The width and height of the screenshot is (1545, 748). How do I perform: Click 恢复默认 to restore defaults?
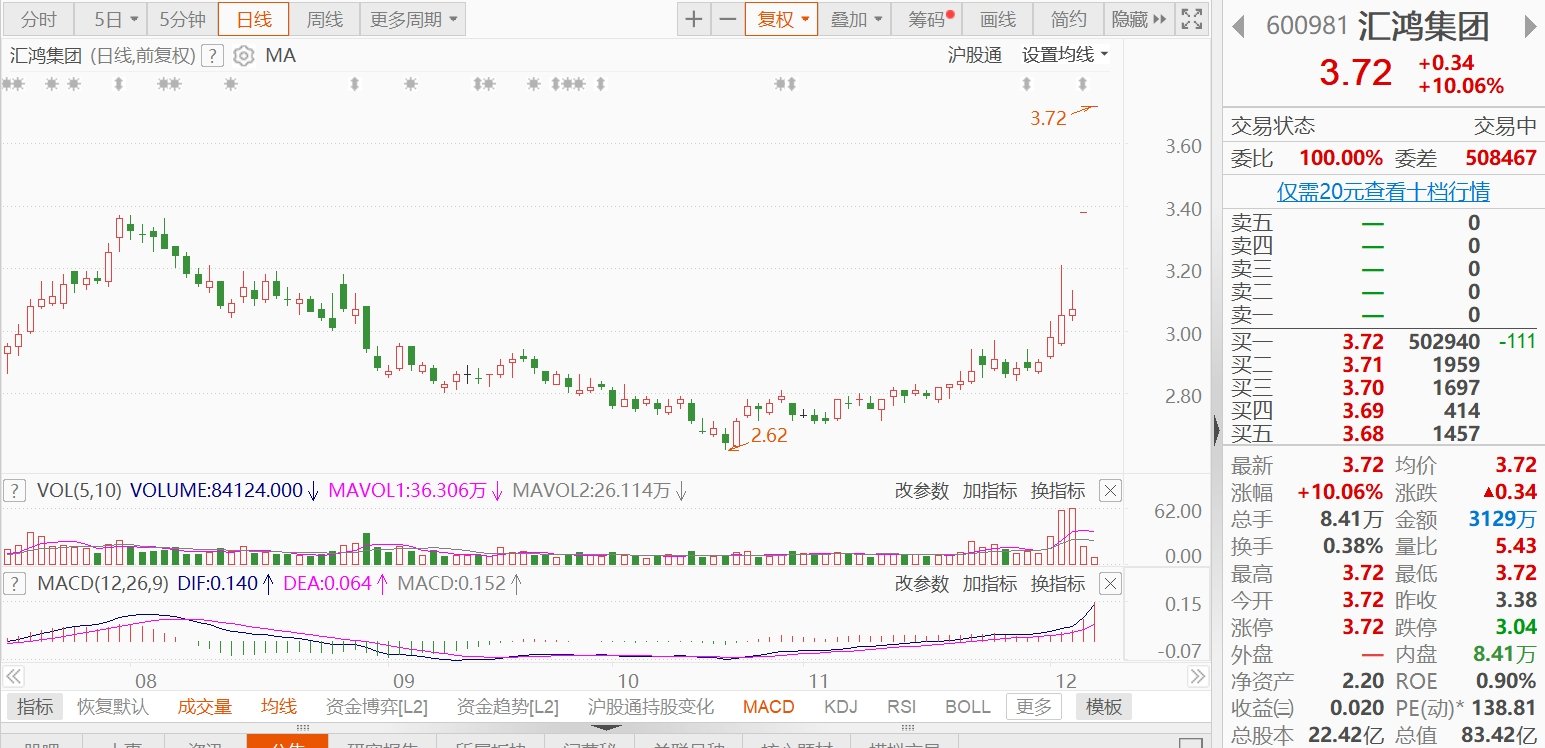113,707
